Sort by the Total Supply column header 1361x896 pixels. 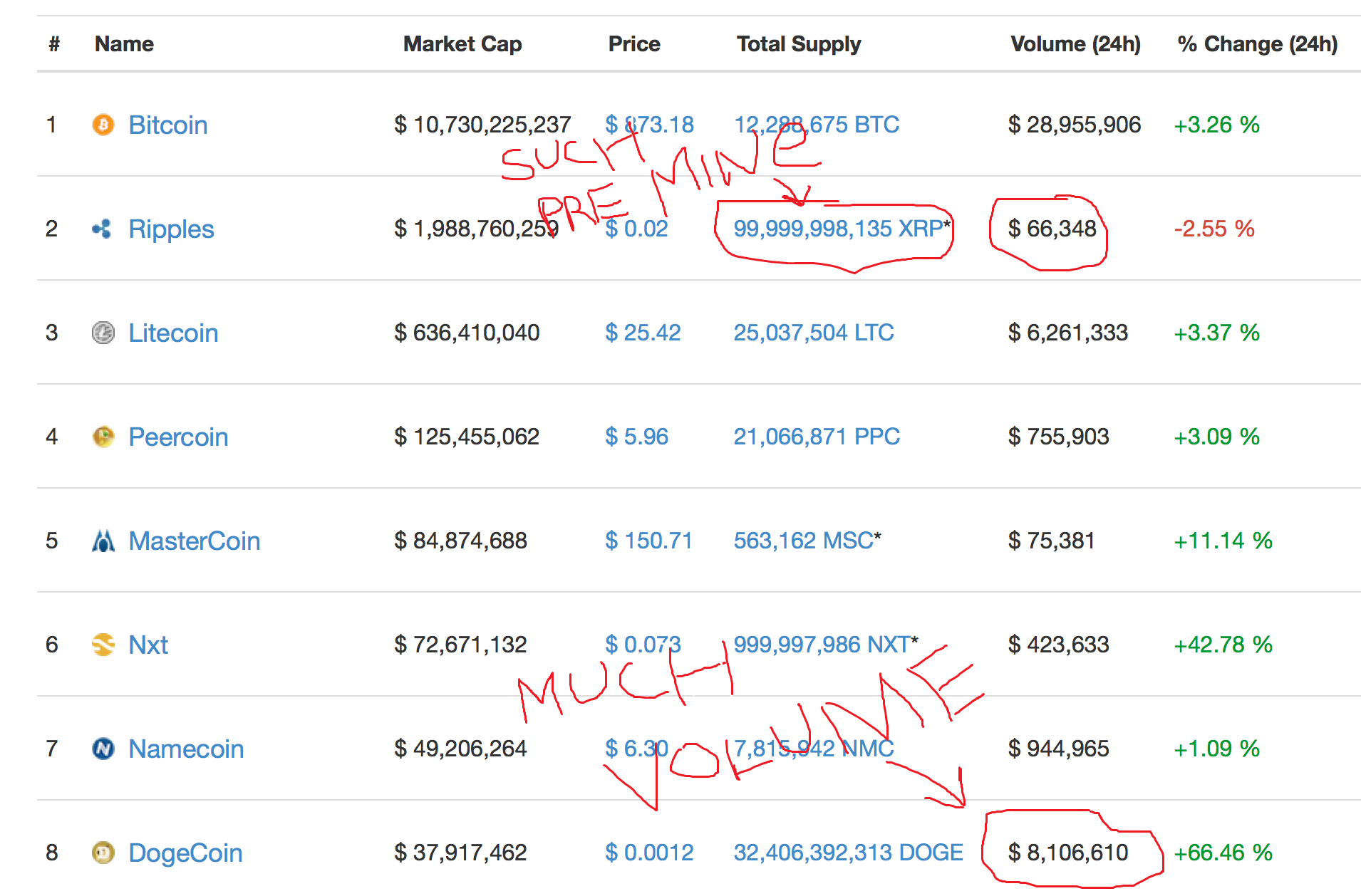tap(799, 44)
